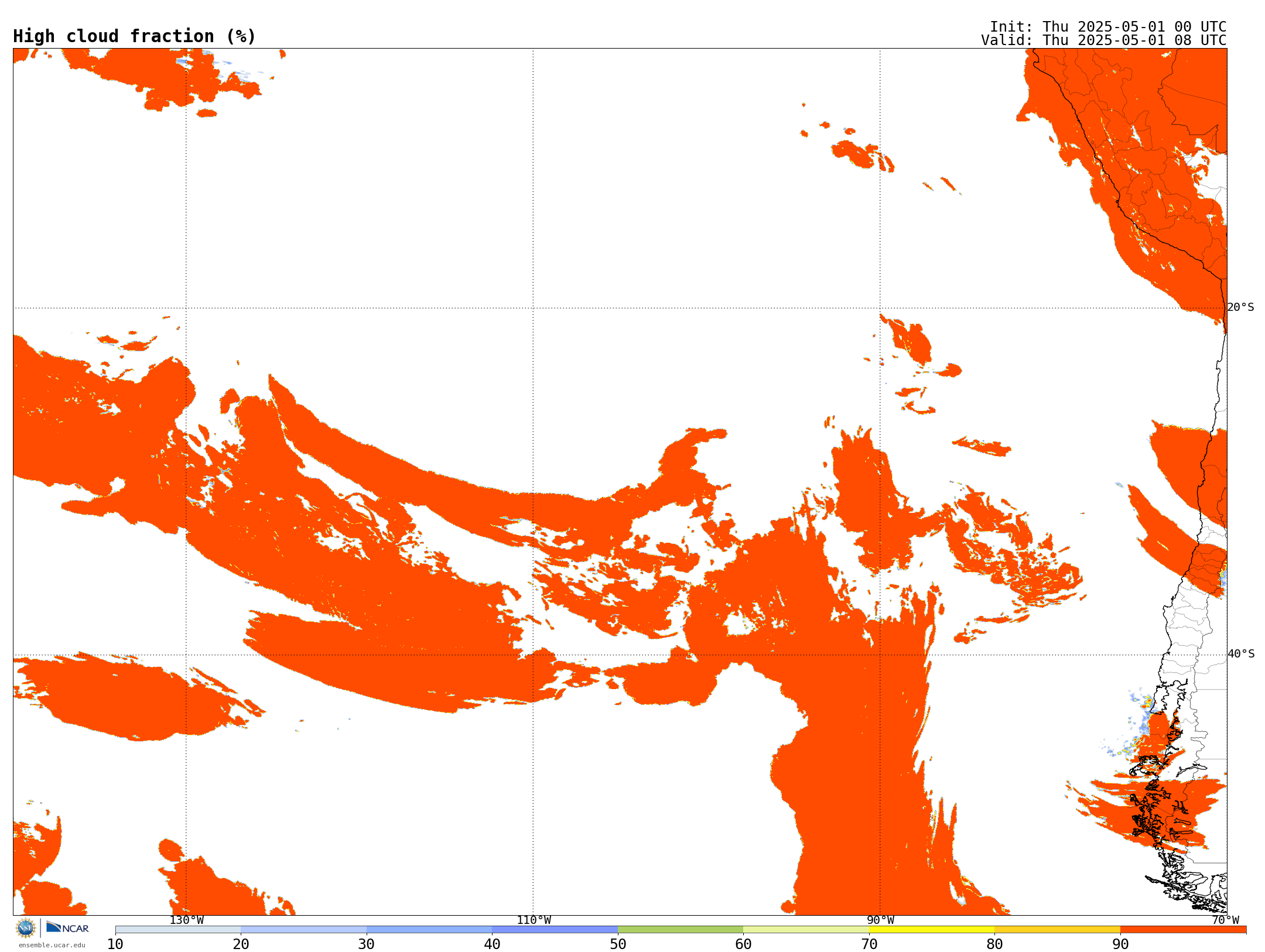Select the Init time label text

1108,27
